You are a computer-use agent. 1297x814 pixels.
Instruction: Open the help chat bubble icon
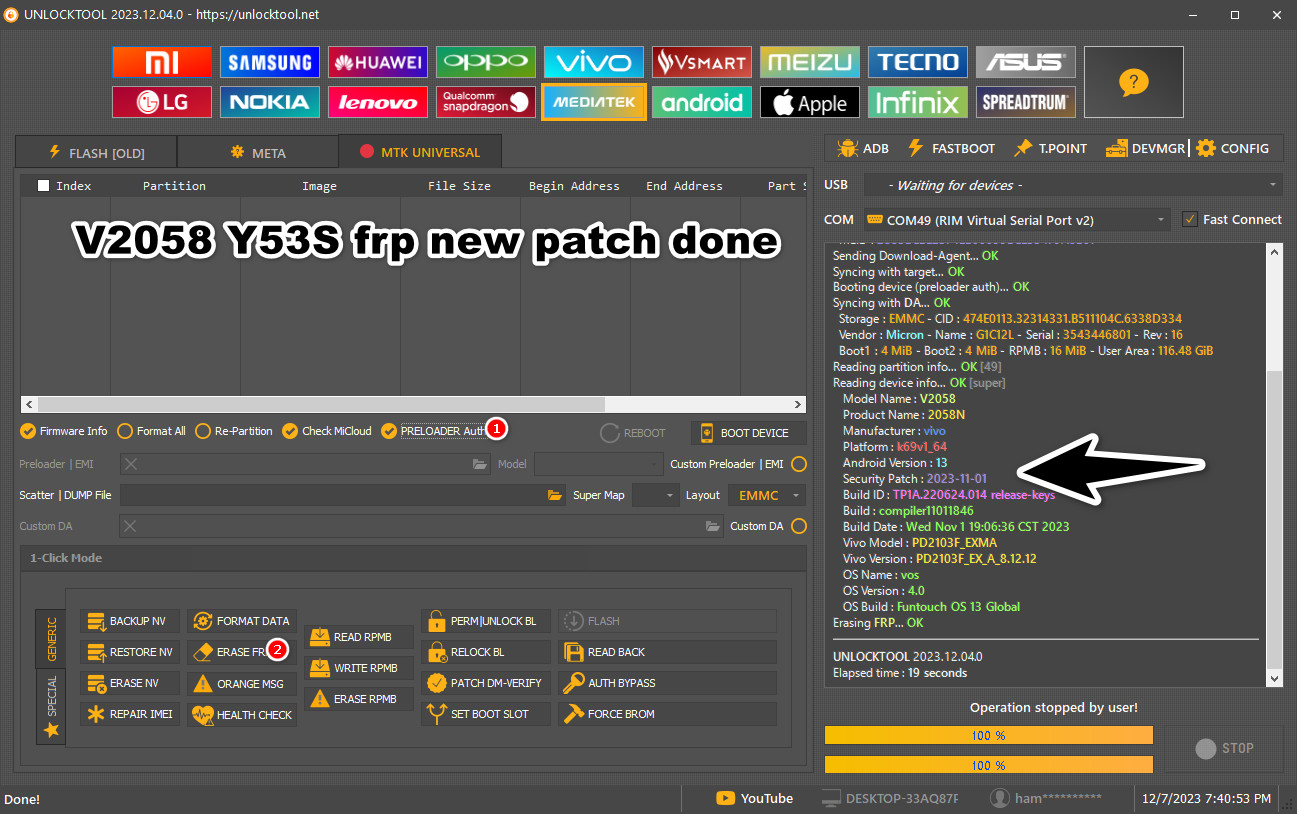point(1133,82)
